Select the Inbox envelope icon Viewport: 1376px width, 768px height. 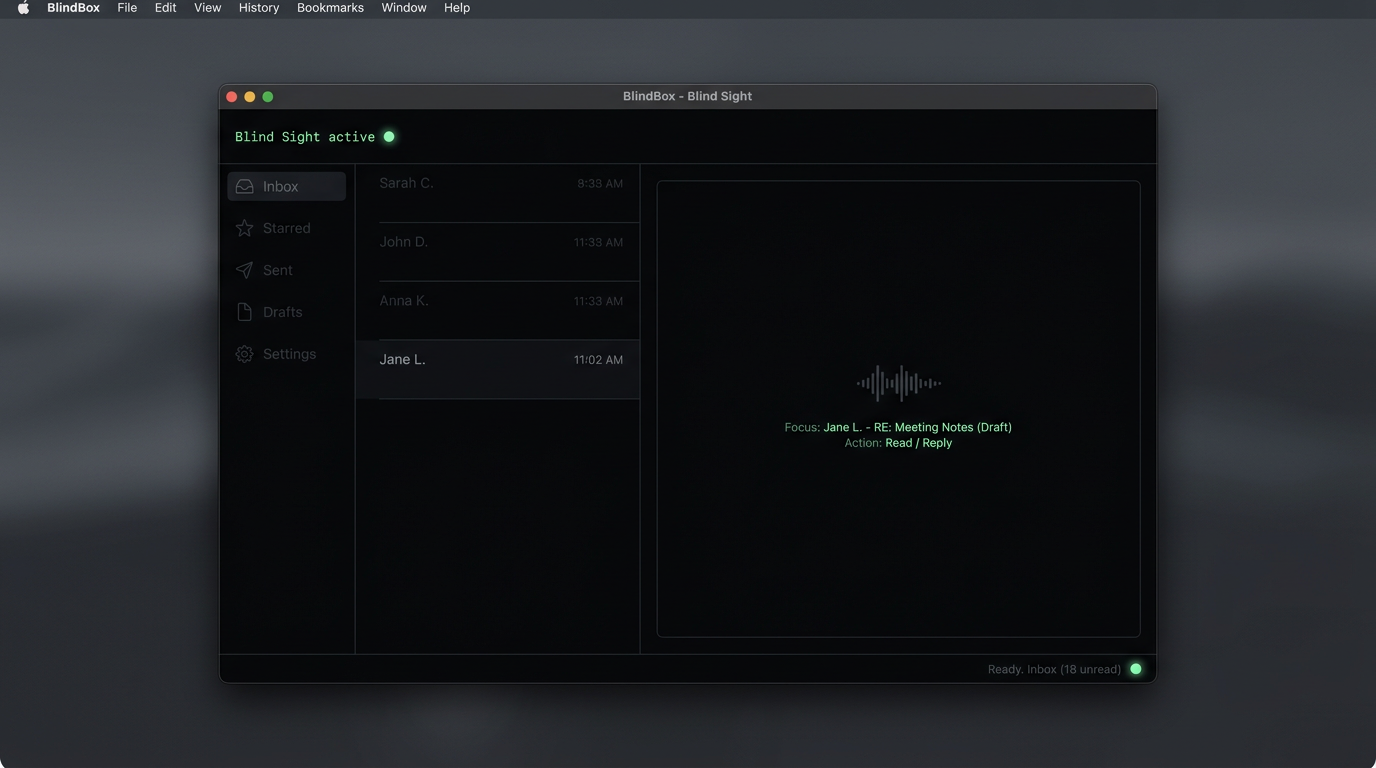244,186
